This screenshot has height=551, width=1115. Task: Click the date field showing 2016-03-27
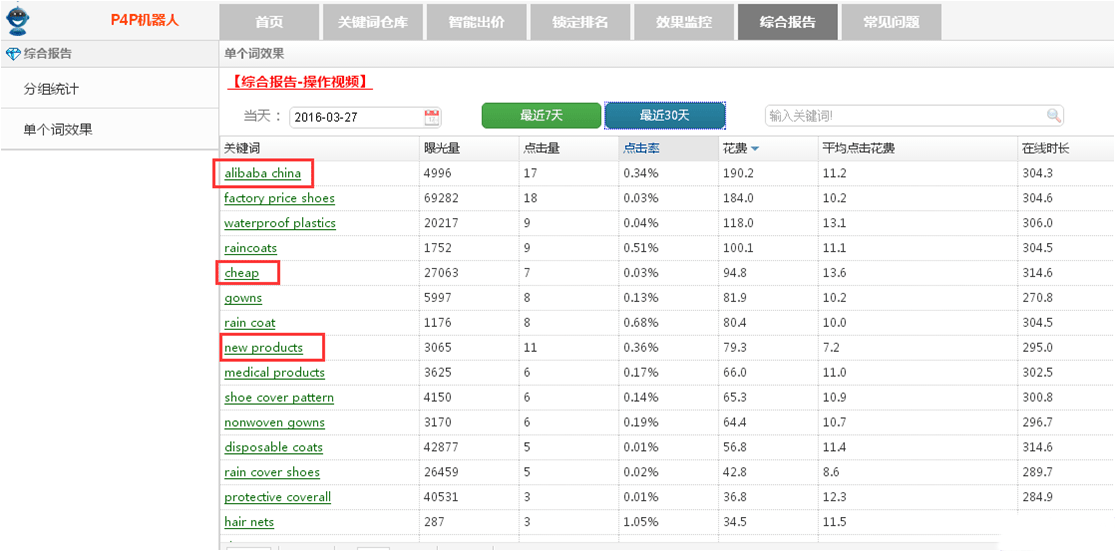355,117
